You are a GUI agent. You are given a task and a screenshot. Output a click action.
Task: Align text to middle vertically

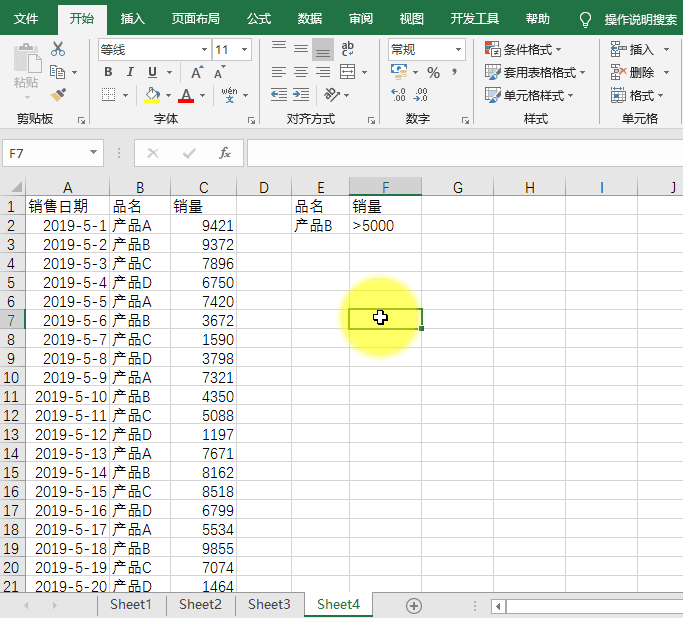(301, 49)
